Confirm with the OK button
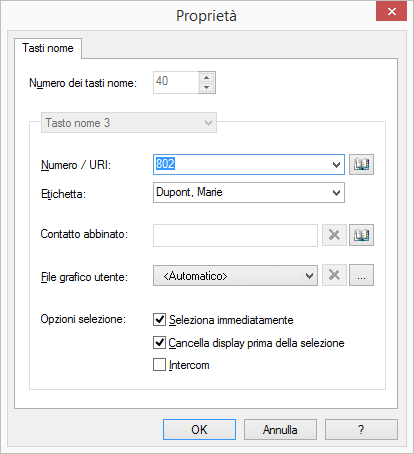 (x=199, y=429)
